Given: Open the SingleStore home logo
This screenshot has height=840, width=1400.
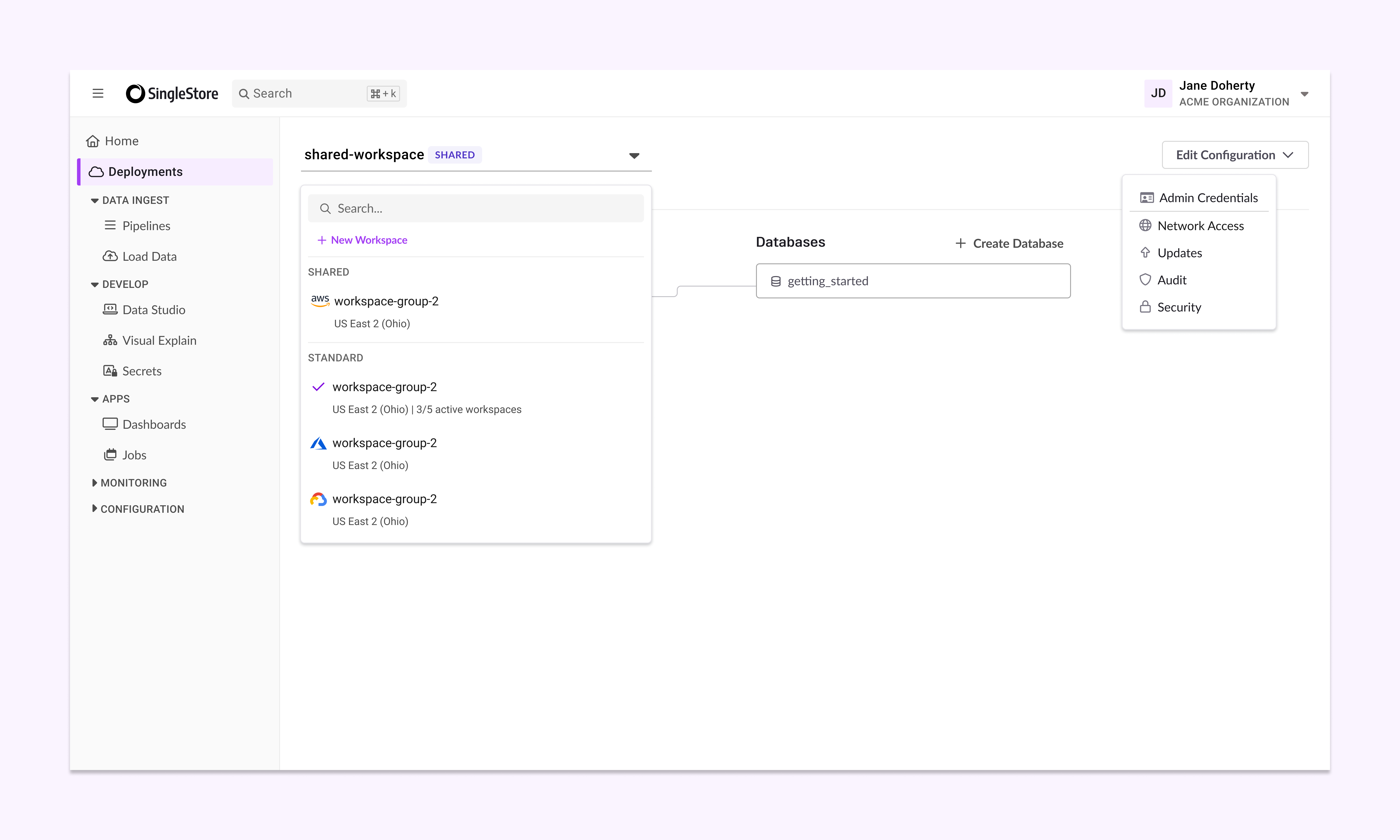Looking at the screenshot, I should click(171, 93).
